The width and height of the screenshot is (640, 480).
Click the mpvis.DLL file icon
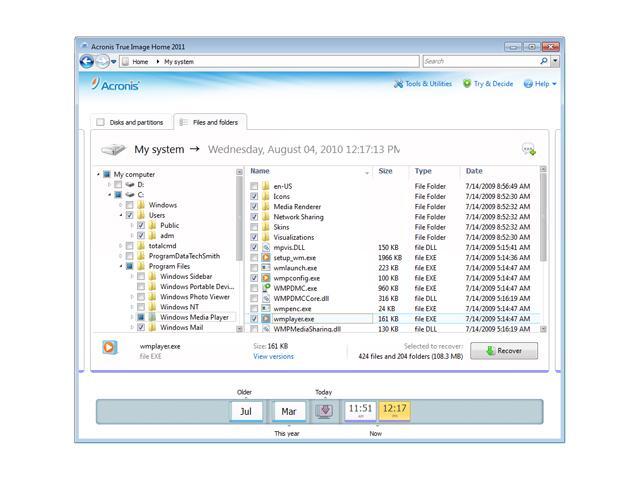[x=266, y=247]
